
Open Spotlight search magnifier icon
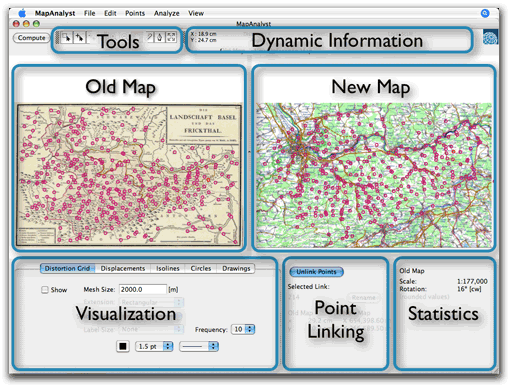pyautogui.click(x=485, y=13)
